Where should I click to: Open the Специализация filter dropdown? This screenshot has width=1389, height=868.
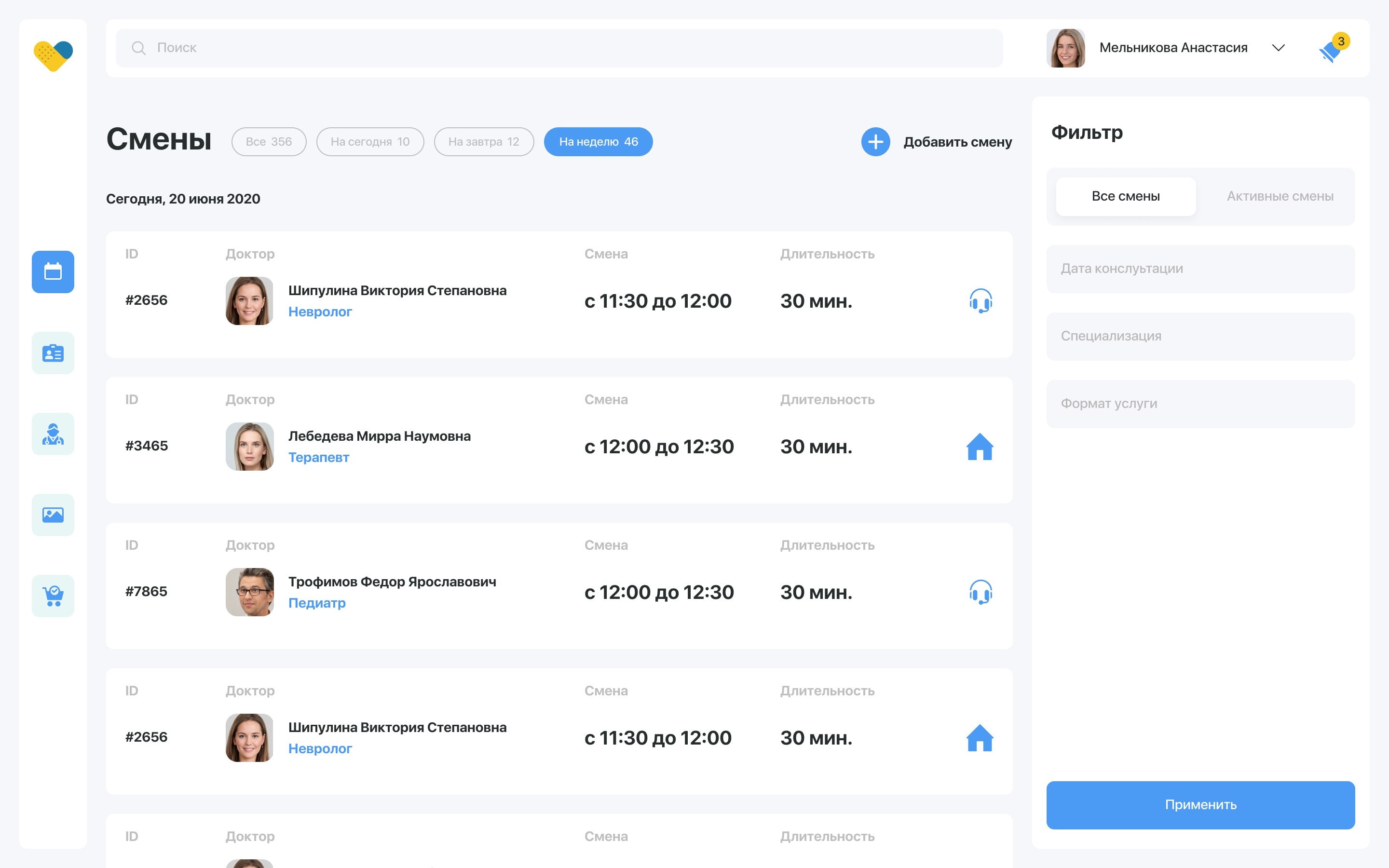[1200, 336]
